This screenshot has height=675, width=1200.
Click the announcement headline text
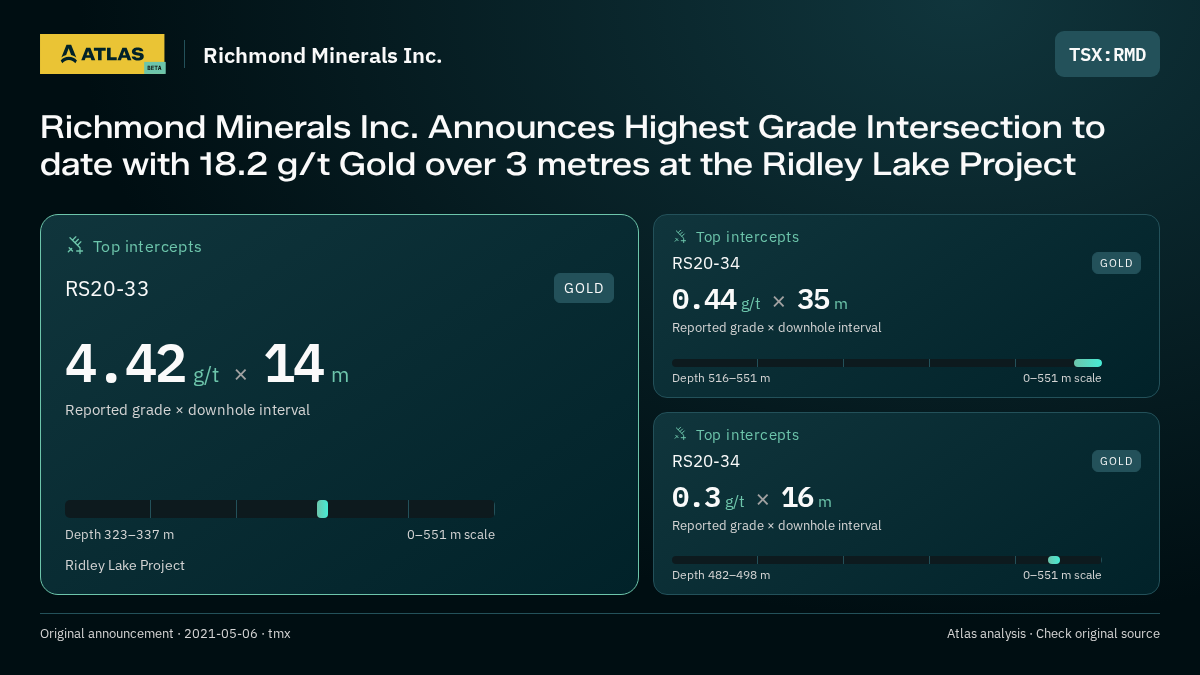(x=572, y=145)
